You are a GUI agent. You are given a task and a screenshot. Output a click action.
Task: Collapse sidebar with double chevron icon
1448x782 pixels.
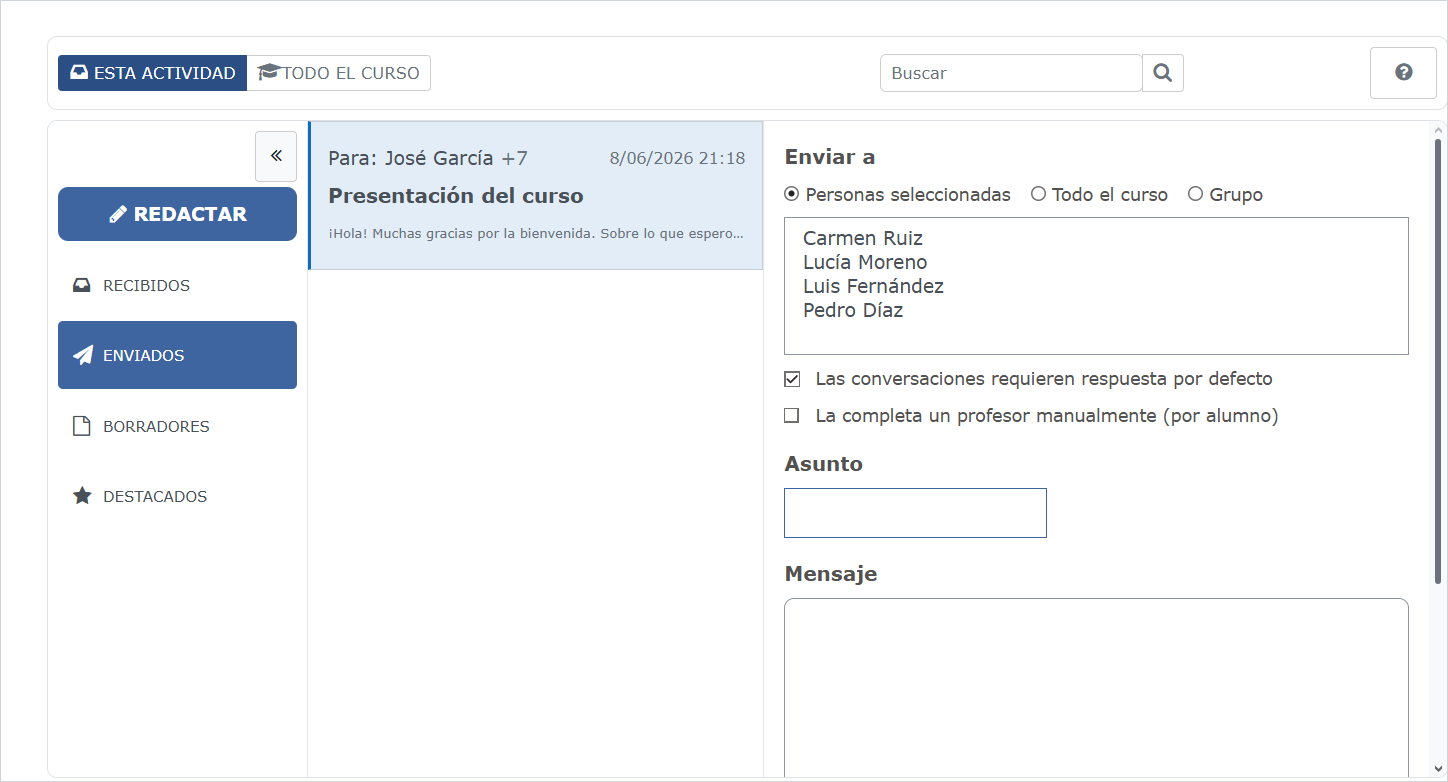coord(276,156)
